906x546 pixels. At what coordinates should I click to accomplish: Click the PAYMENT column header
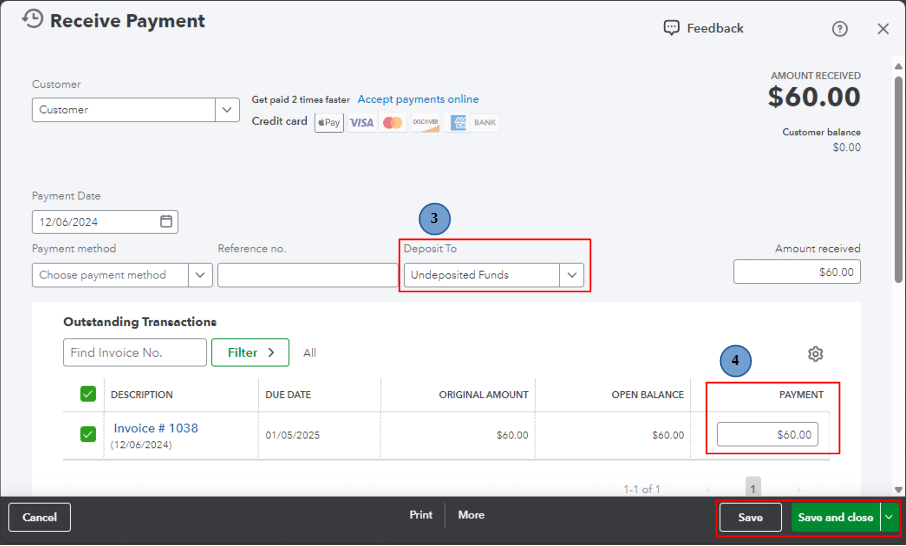click(x=801, y=395)
